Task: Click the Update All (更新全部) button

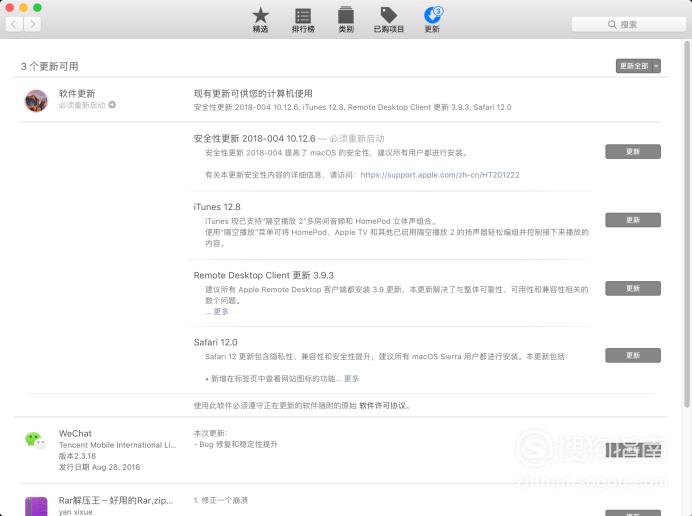Action: coord(633,66)
